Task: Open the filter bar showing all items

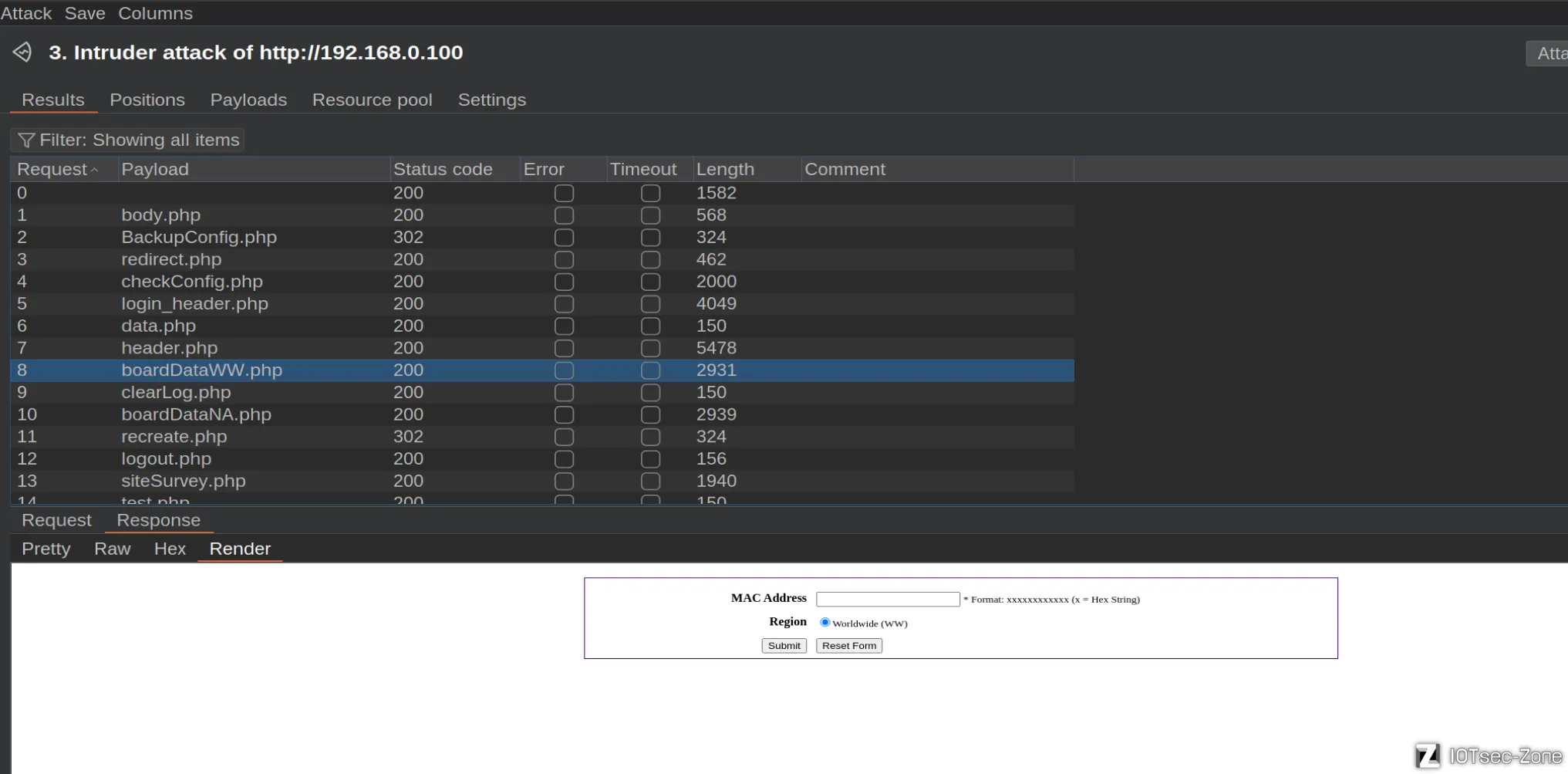Action: click(x=128, y=140)
